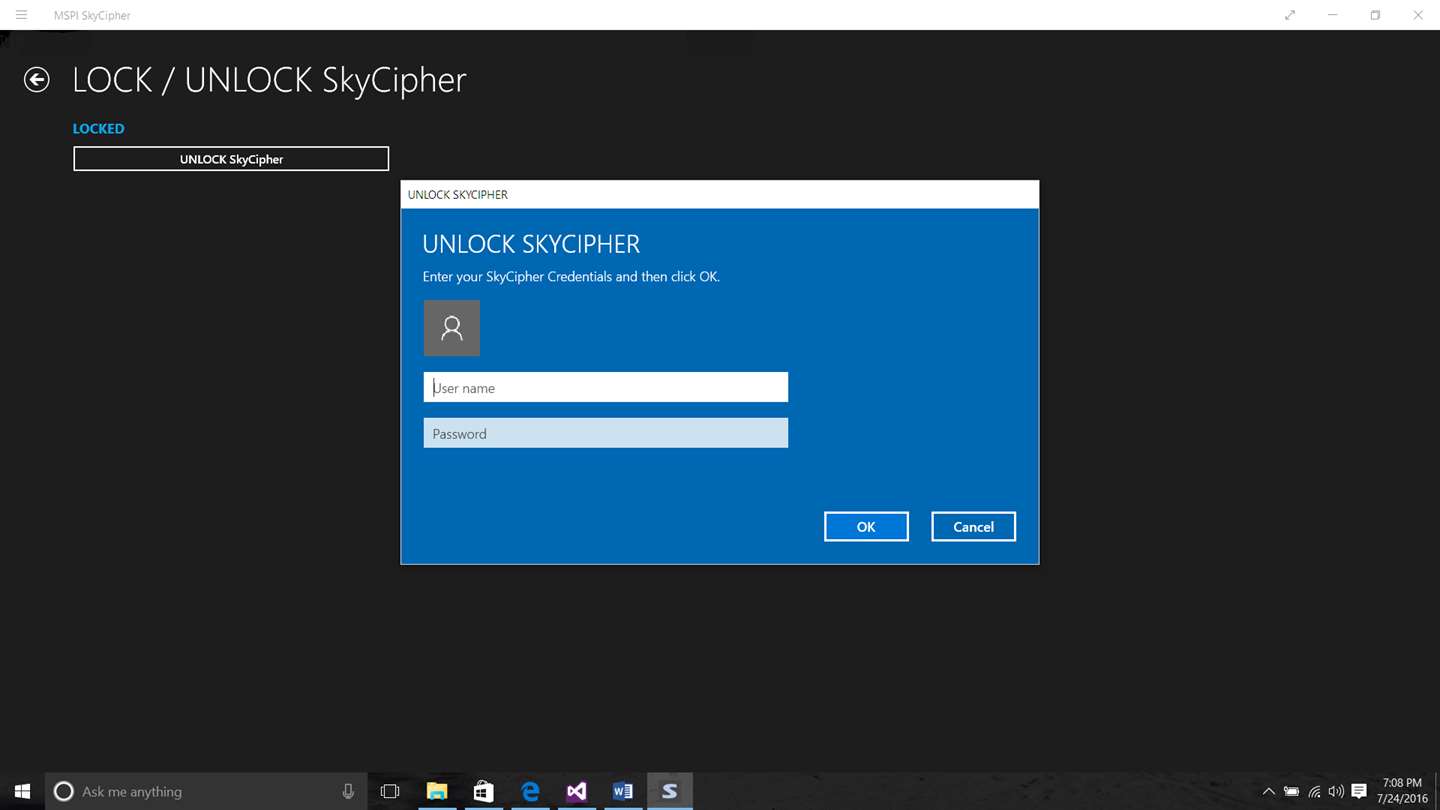Click the UNLOCK SKYCIPHER dialog title bar
The height and width of the screenshot is (810, 1440).
(x=720, y=194)
